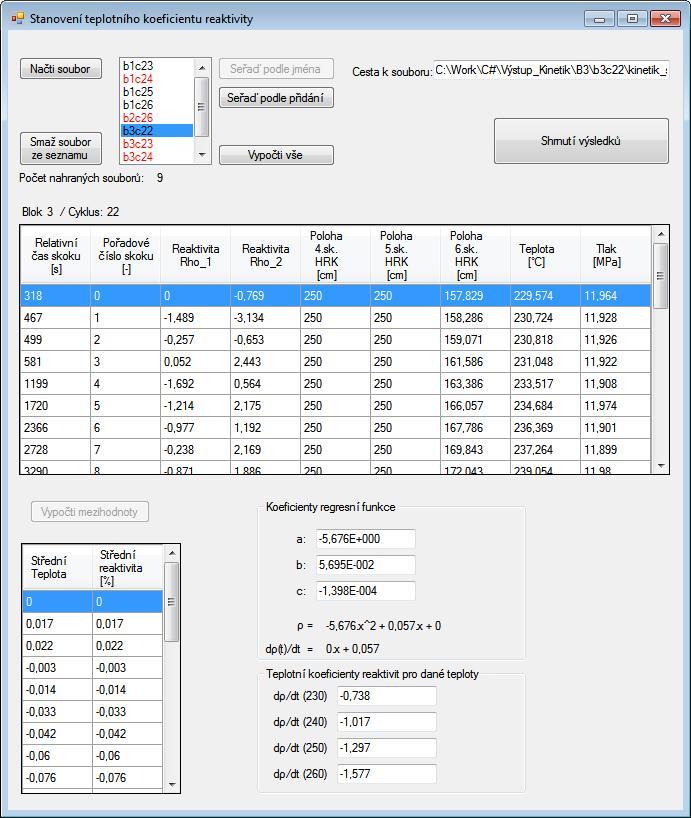The image size is (691, 818).
Task: Click coefficient b input field
Action: click(x=366, y=565)
